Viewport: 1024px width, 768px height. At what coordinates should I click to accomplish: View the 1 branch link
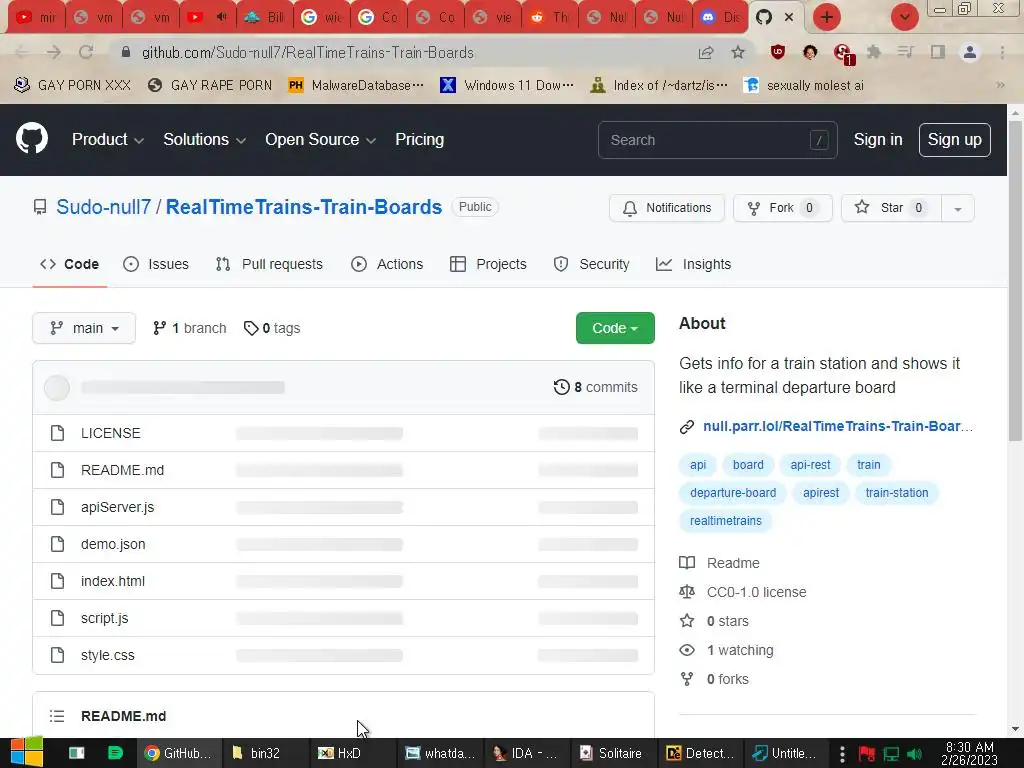coord(189,328)
